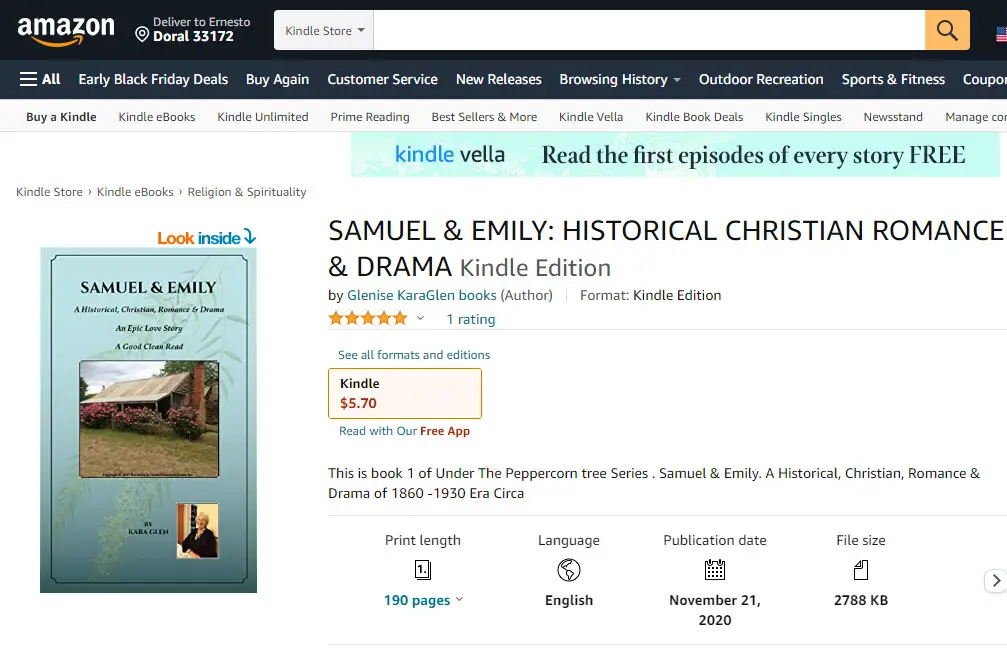
Task: Expand the star rating breakdown chevron
Action: (420, 319)
